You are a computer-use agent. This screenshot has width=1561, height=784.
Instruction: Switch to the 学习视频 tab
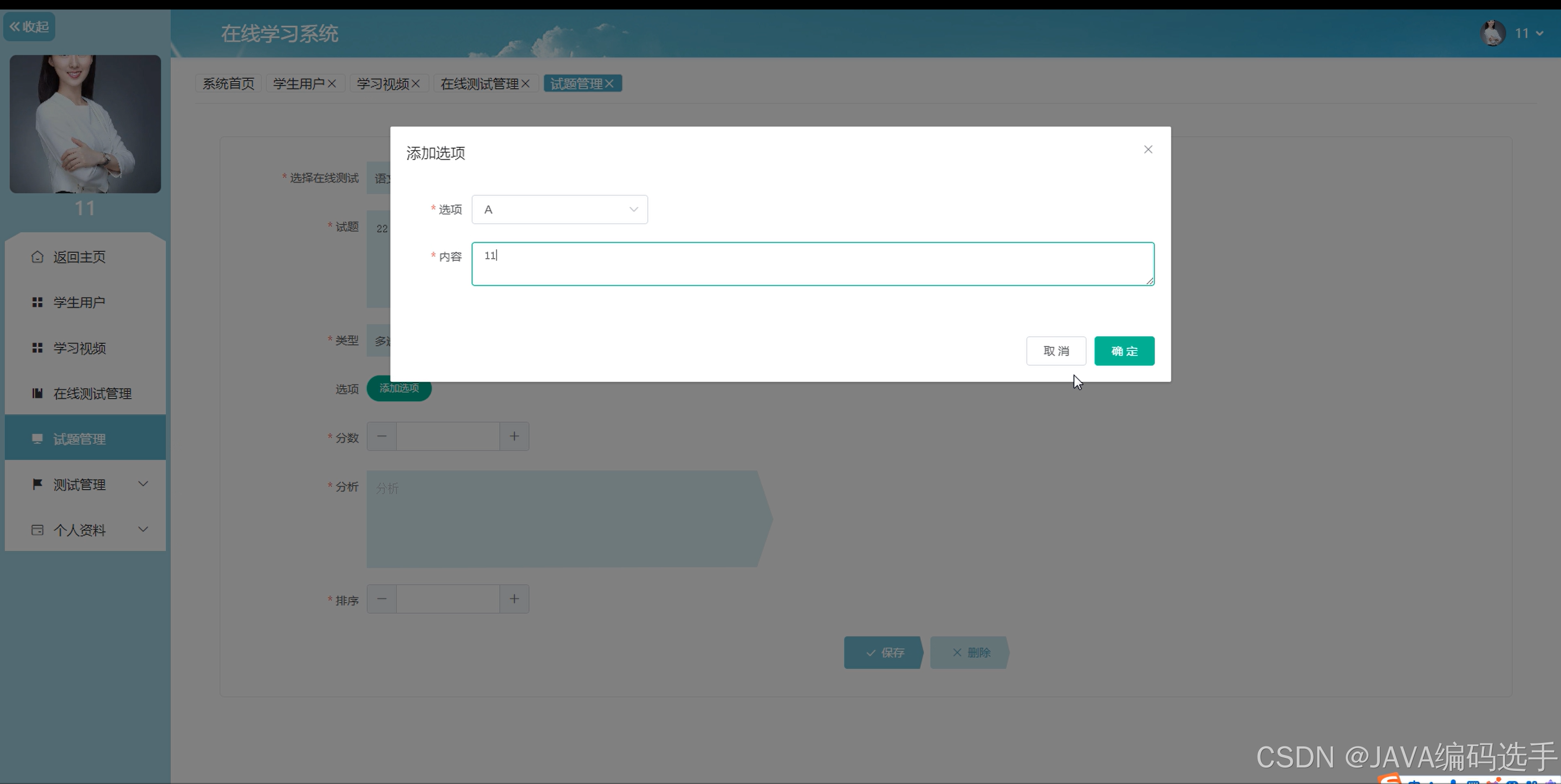point(382,84)
